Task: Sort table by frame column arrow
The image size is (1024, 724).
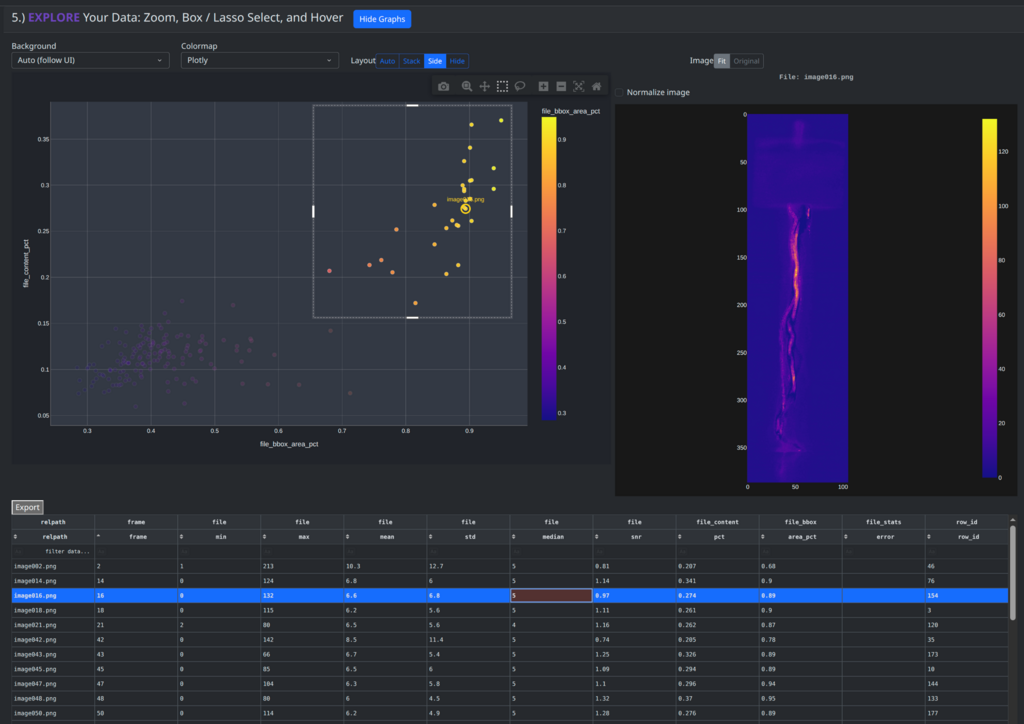Action: coord(99,537)
